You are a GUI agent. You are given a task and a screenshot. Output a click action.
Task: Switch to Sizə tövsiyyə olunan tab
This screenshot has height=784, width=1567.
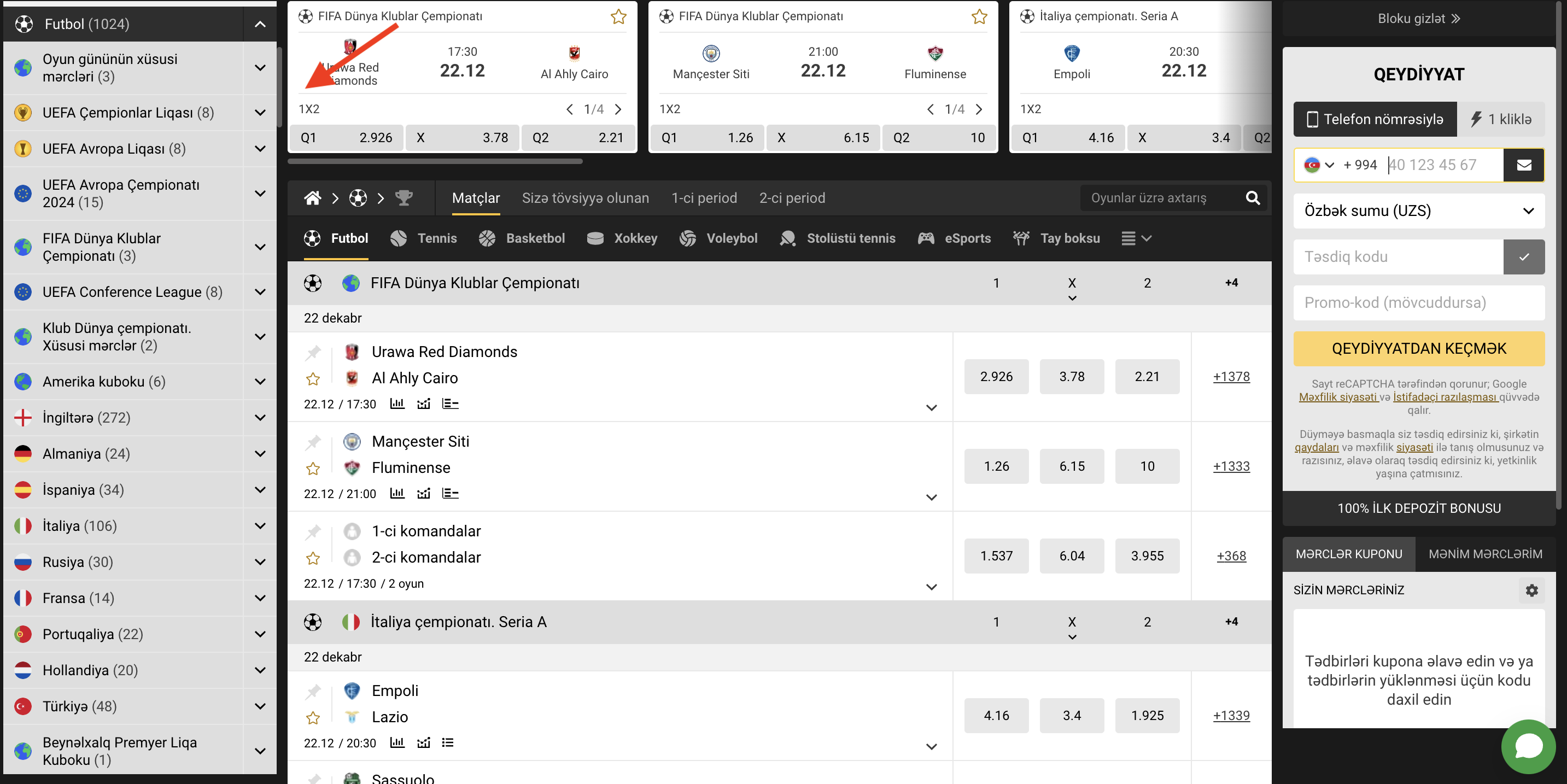585,198
